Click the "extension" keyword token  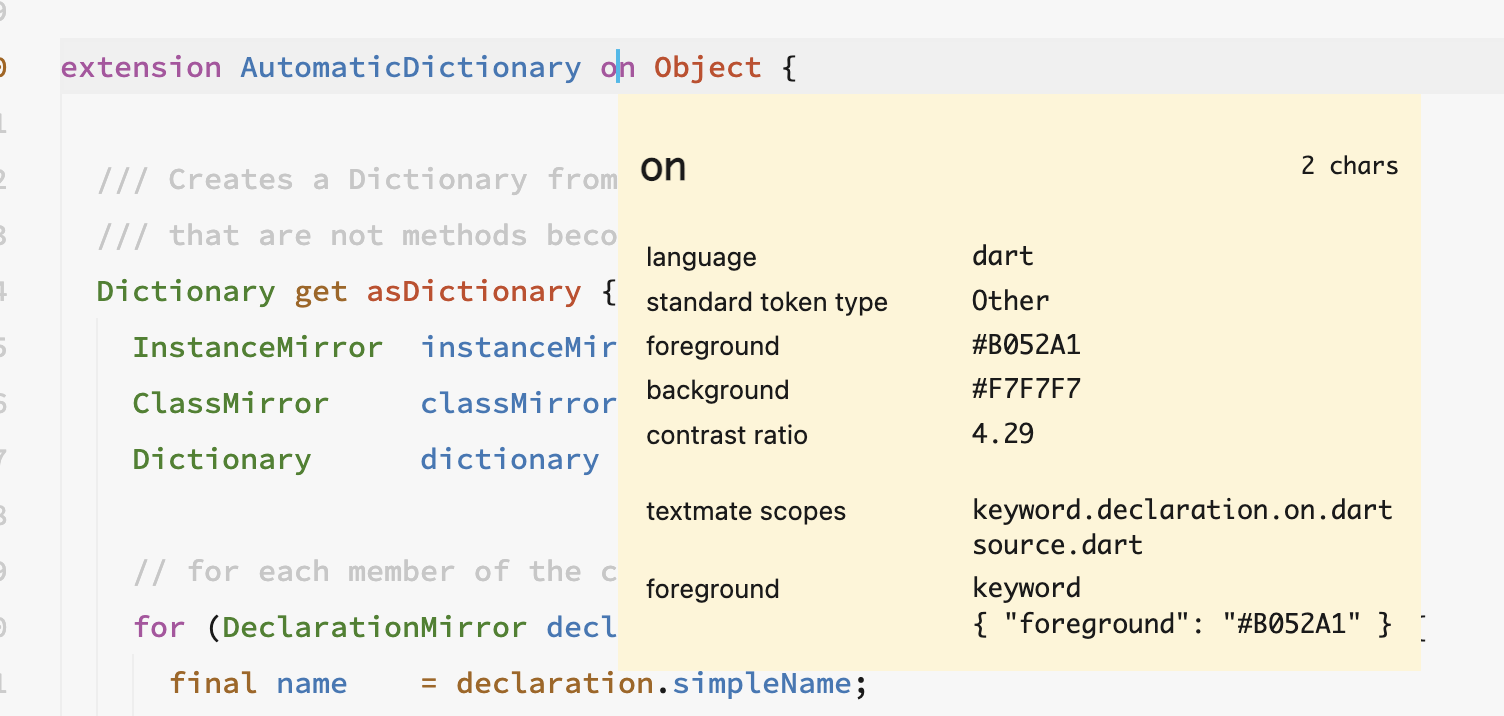[x=140, y=67]
